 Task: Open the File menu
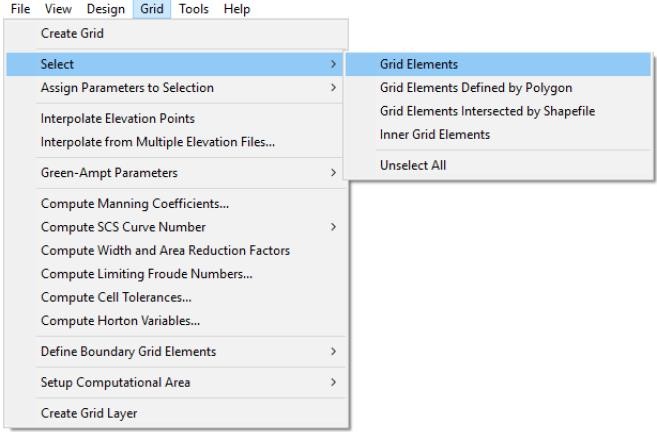pyautogui.click(x=14, y=9)
